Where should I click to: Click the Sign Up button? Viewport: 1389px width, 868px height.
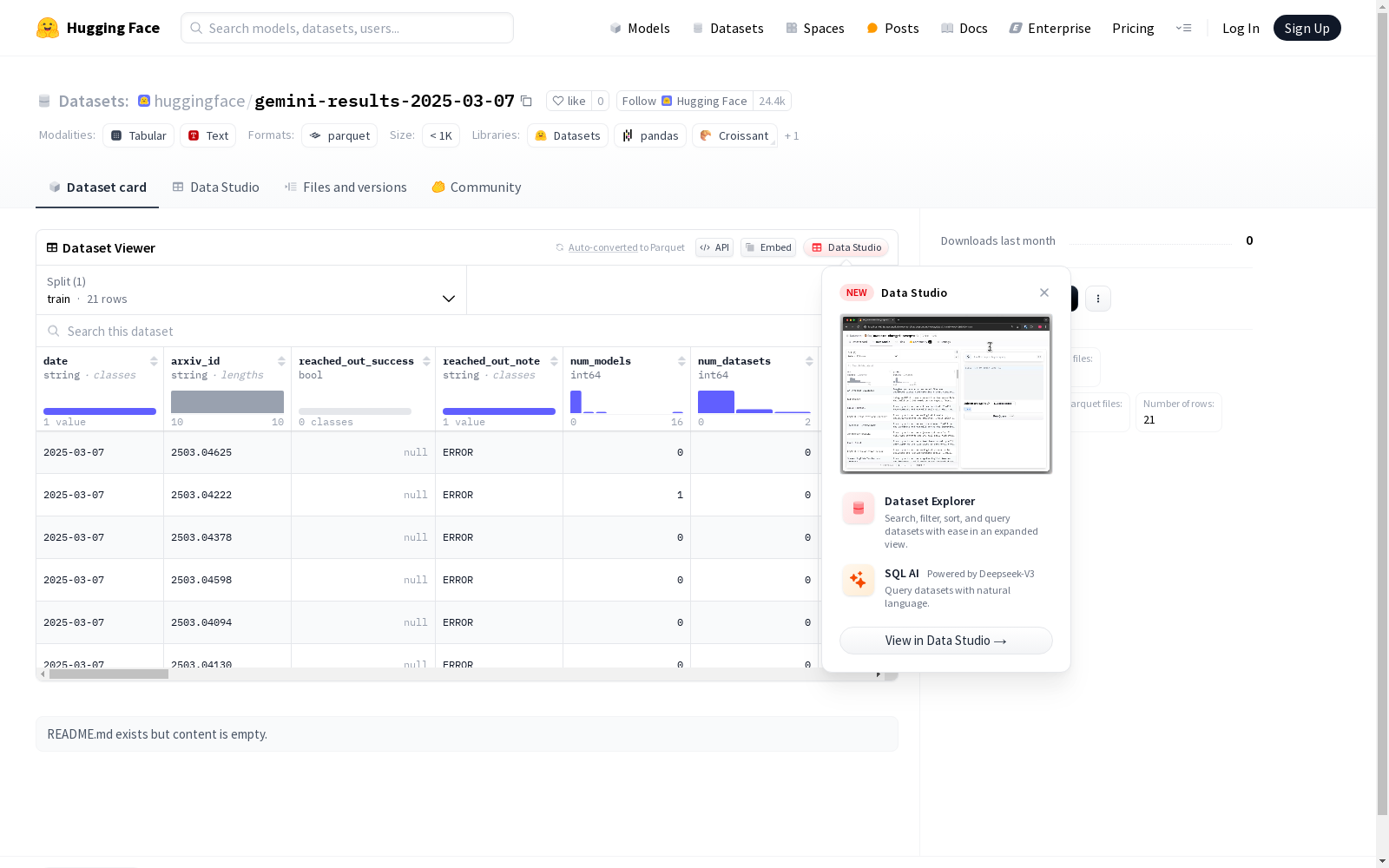tap(1307, 28)
